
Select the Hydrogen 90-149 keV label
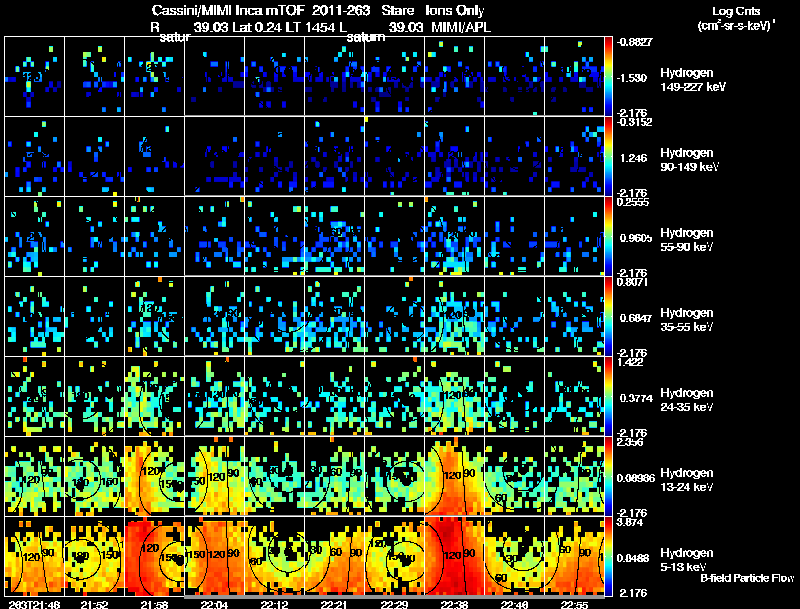[x=691, y=159]
